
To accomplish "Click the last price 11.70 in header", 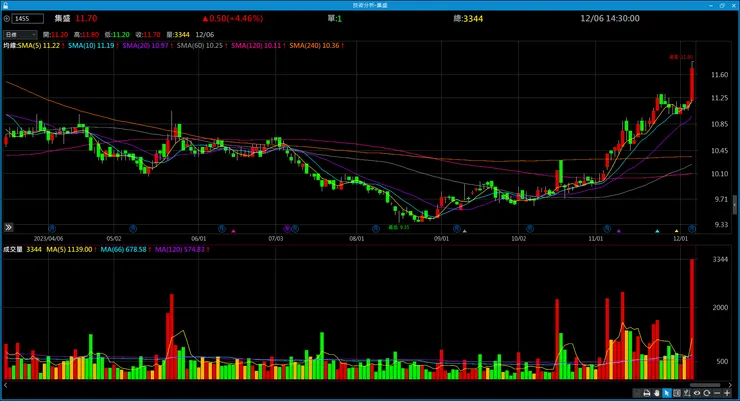I will [86, 18].
